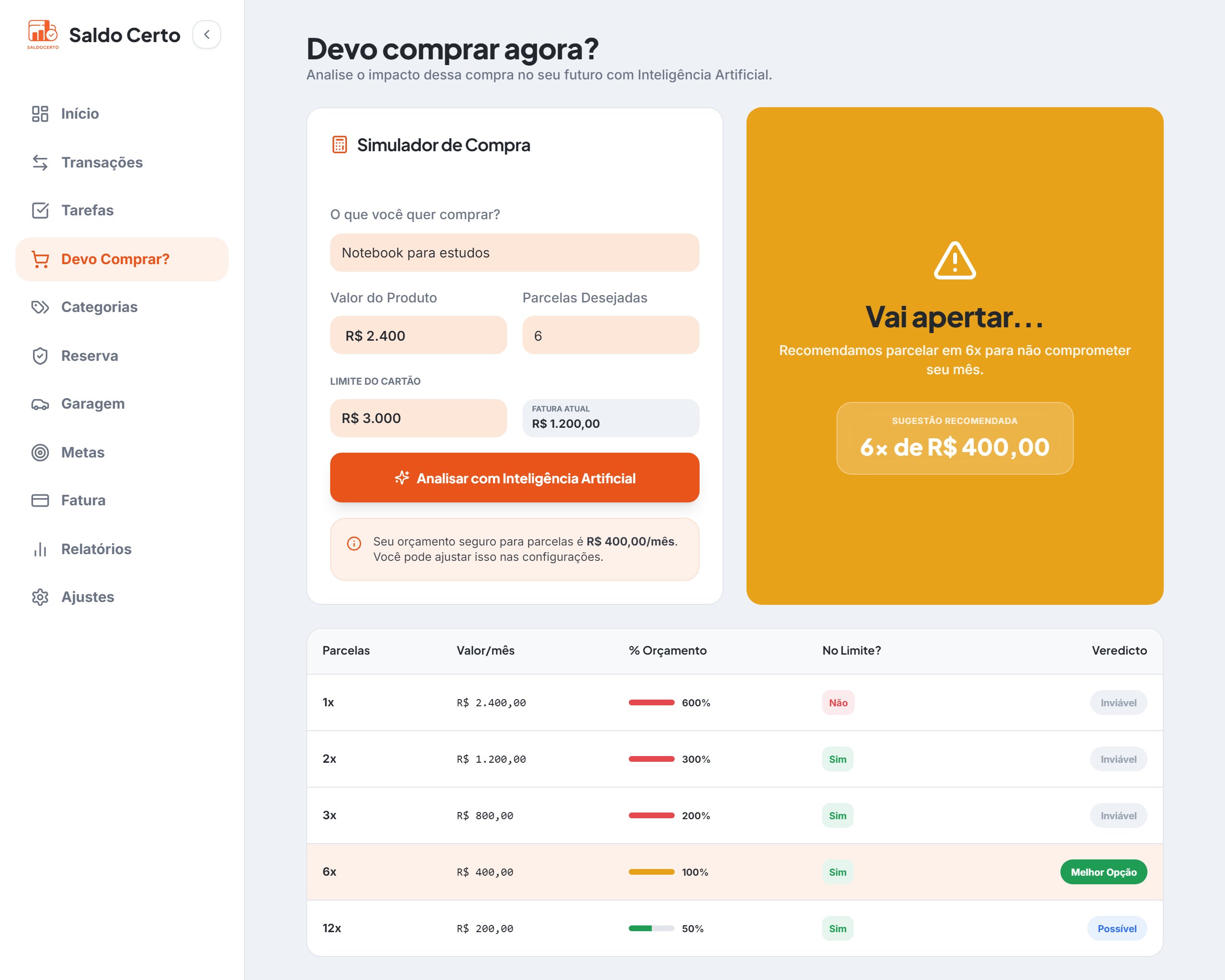This screenshot has width=1225, height=980.
Task: Click the 50% green budget progress bar
Action: (x=651, y=928)
